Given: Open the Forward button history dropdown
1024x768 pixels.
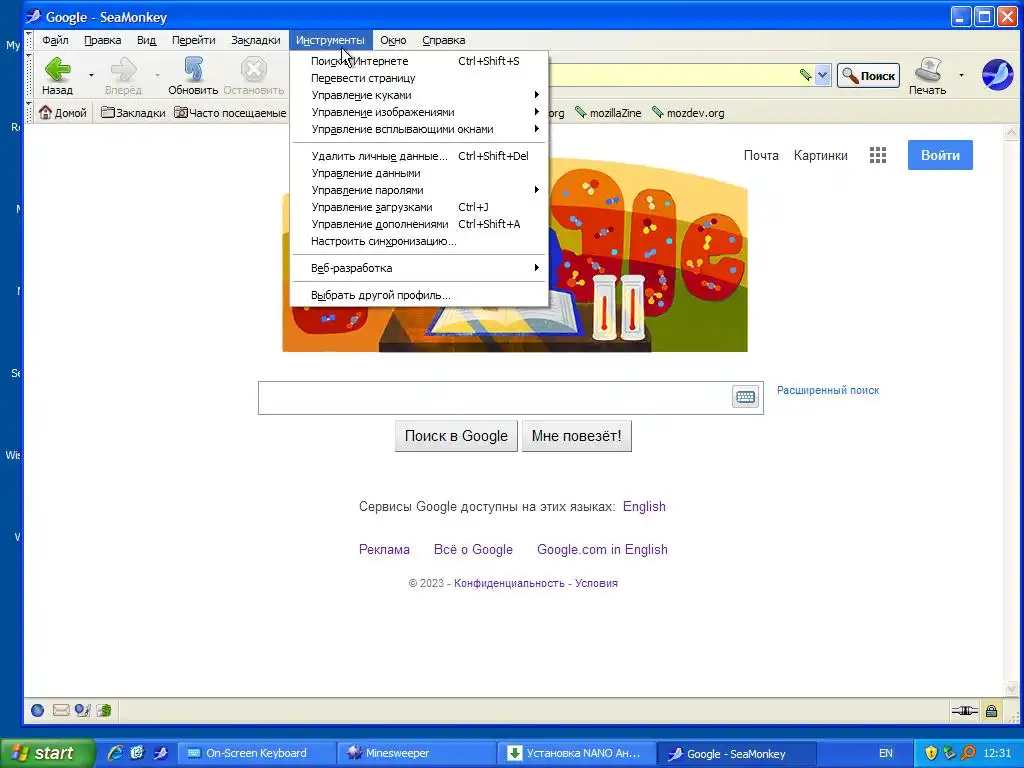Looking at the screenshot, I should coord(157,75).
